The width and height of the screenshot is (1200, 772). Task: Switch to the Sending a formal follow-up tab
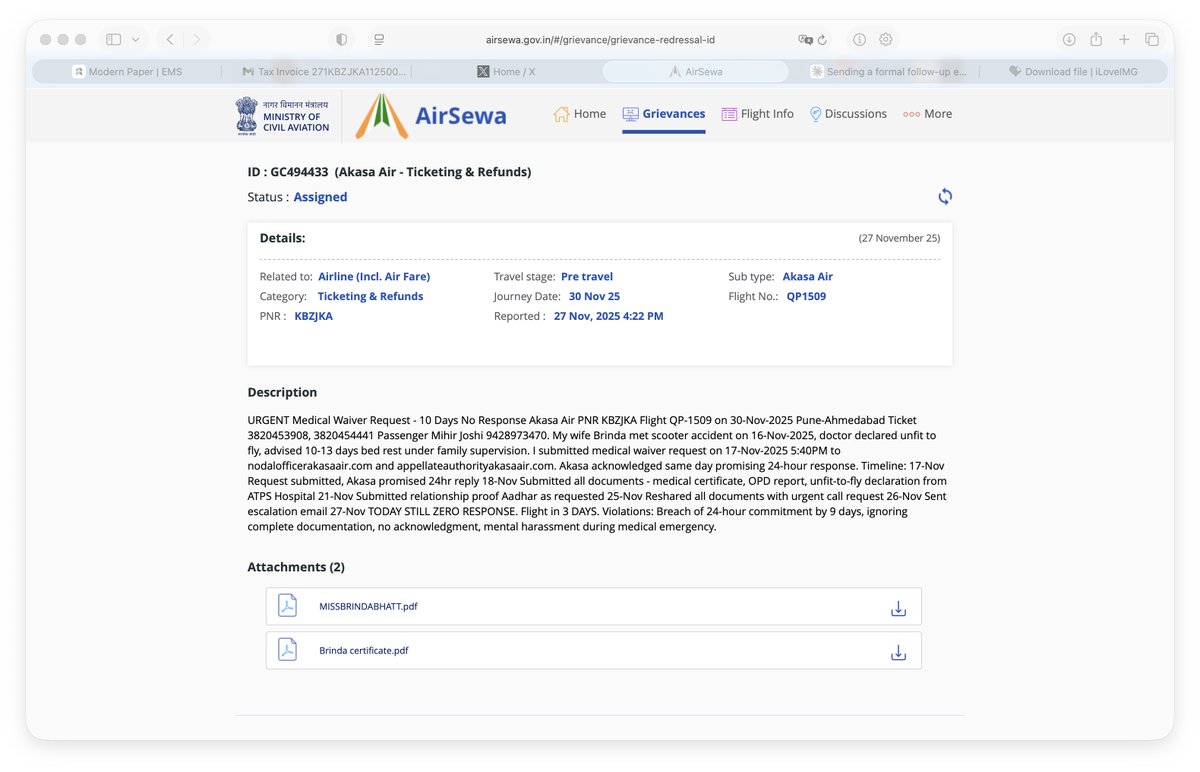(888, 72)
